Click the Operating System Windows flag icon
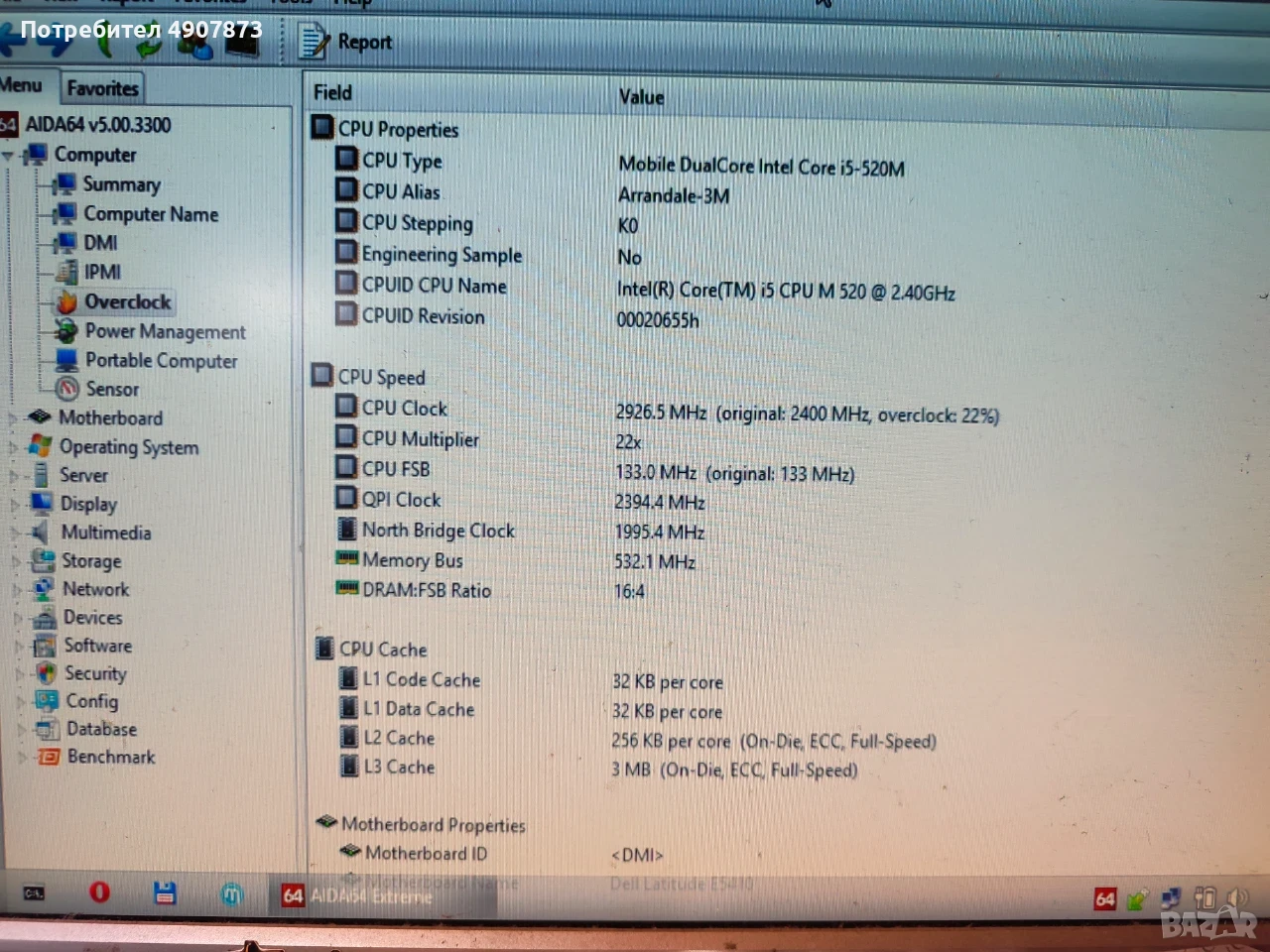 (41, 446)
